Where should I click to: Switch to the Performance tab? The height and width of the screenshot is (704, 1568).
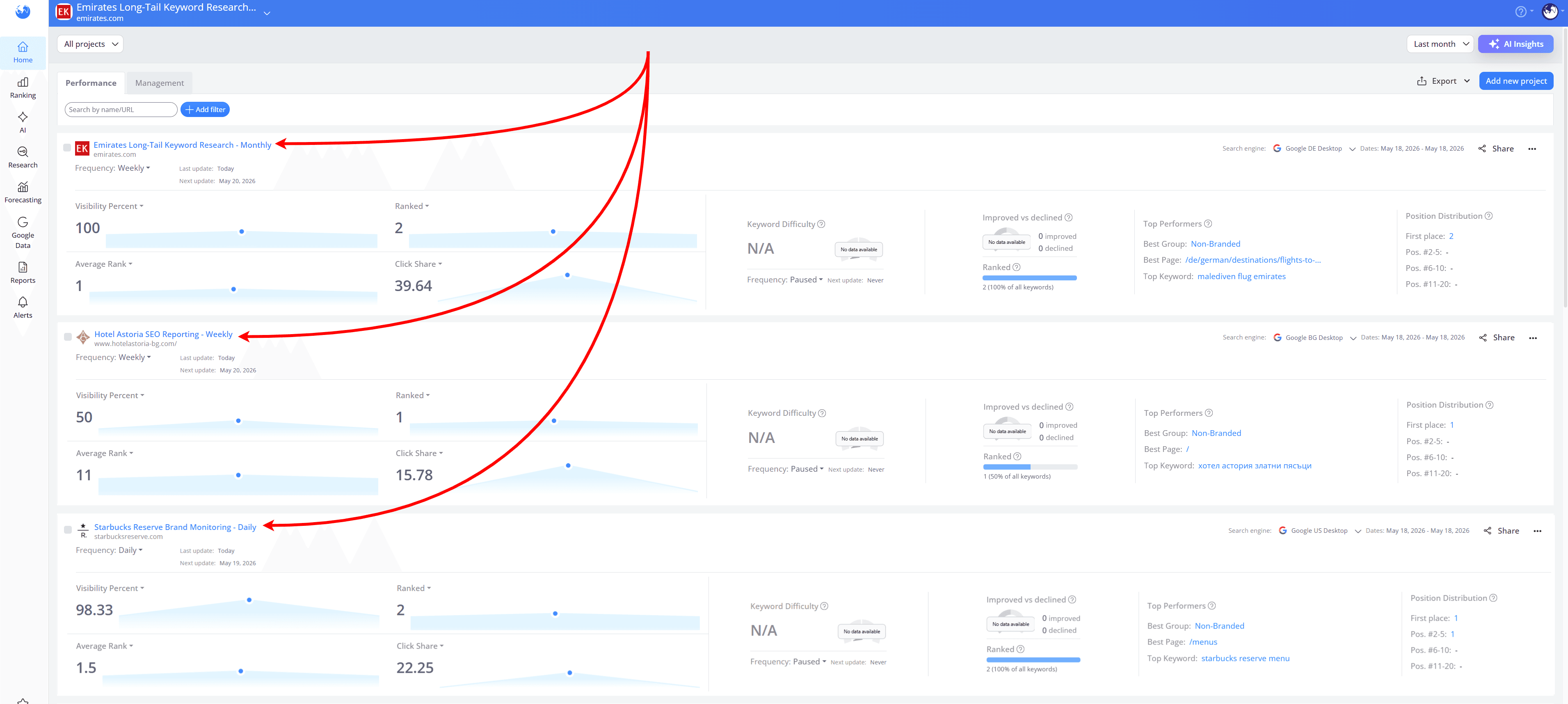pyautogui.click(x=91, y=83)
